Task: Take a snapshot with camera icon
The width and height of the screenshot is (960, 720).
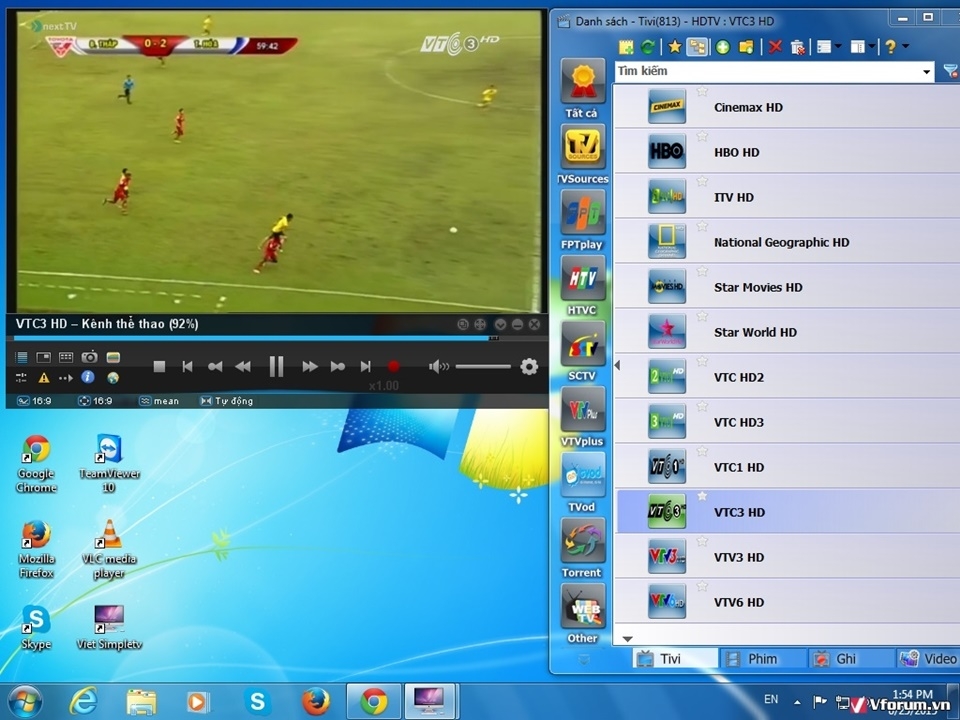Action: click(x=89, y=357)
